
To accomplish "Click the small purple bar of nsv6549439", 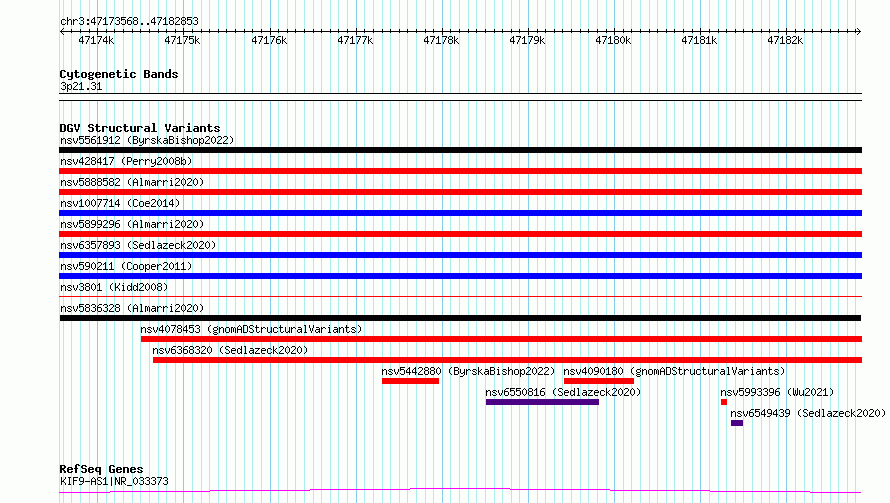I will pos(737,423).
